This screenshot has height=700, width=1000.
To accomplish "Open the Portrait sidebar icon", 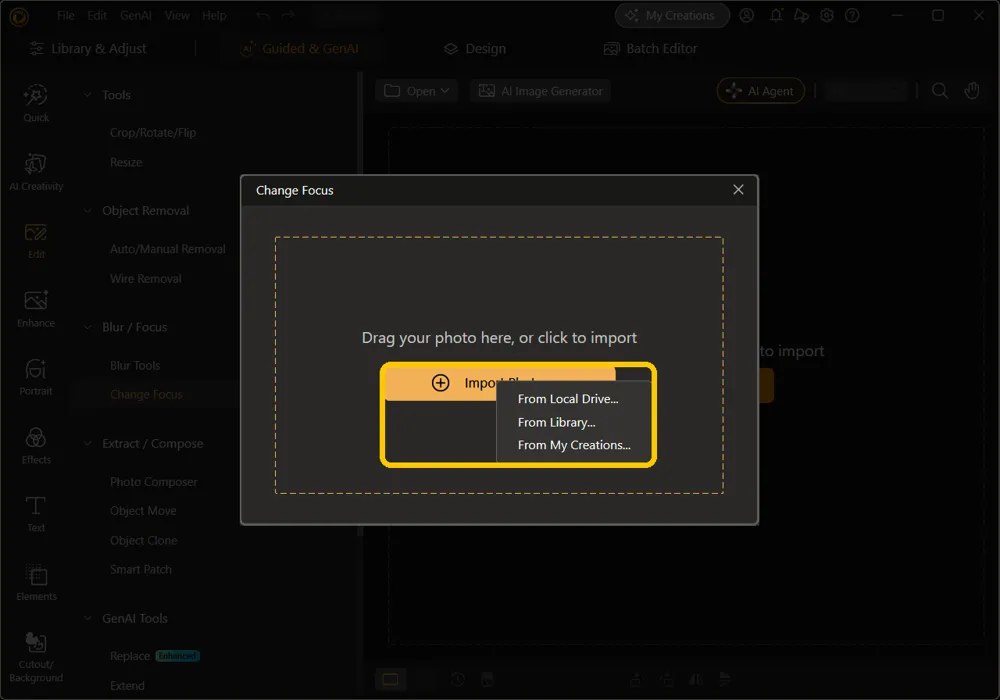I will [36, 377].
